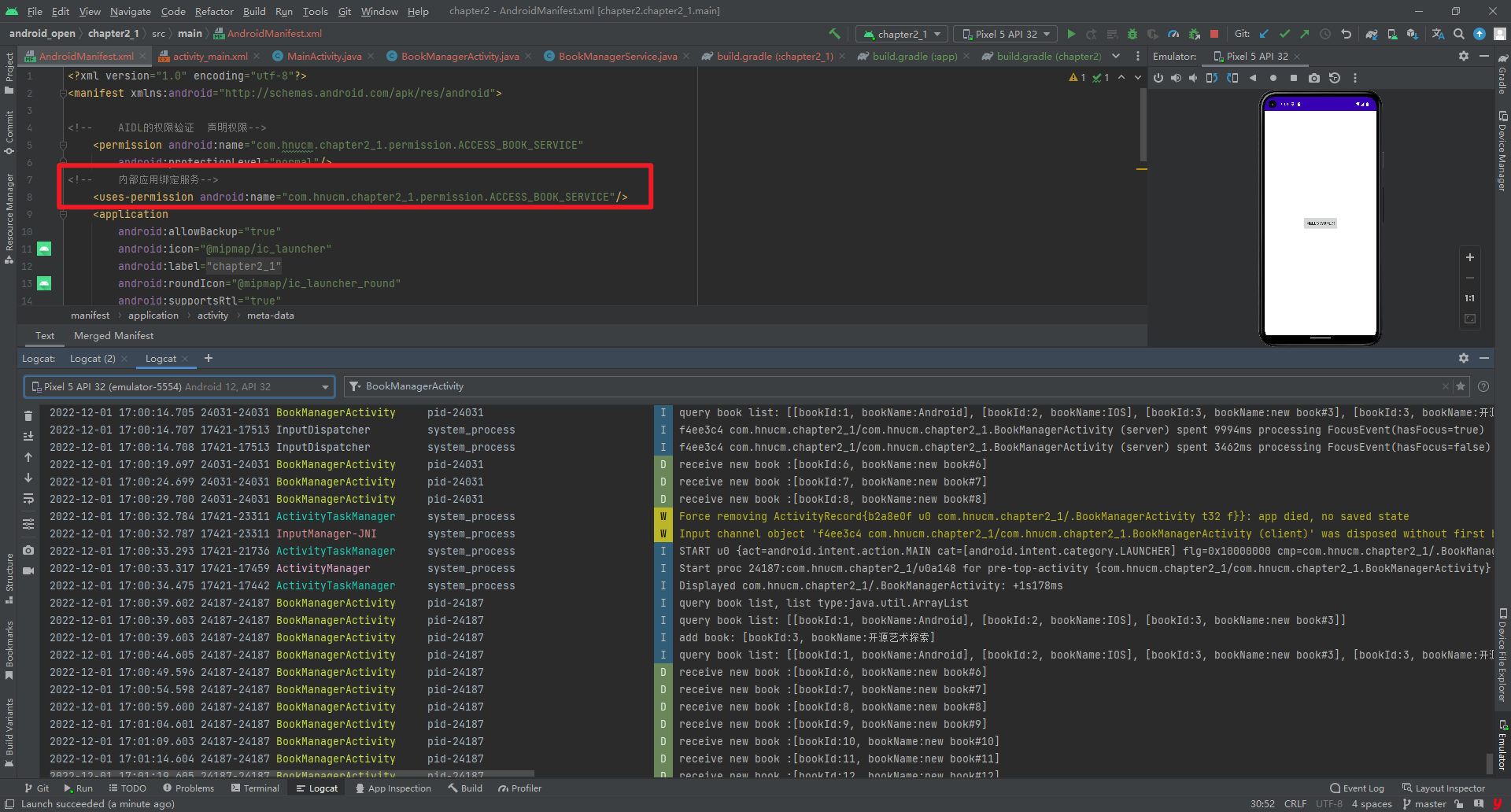Image resolution: width=1511 pixels, height=812 pixels.
Task: Start logcat screen recording video icon
Action: pyautogui.click(x=28, y=570)
